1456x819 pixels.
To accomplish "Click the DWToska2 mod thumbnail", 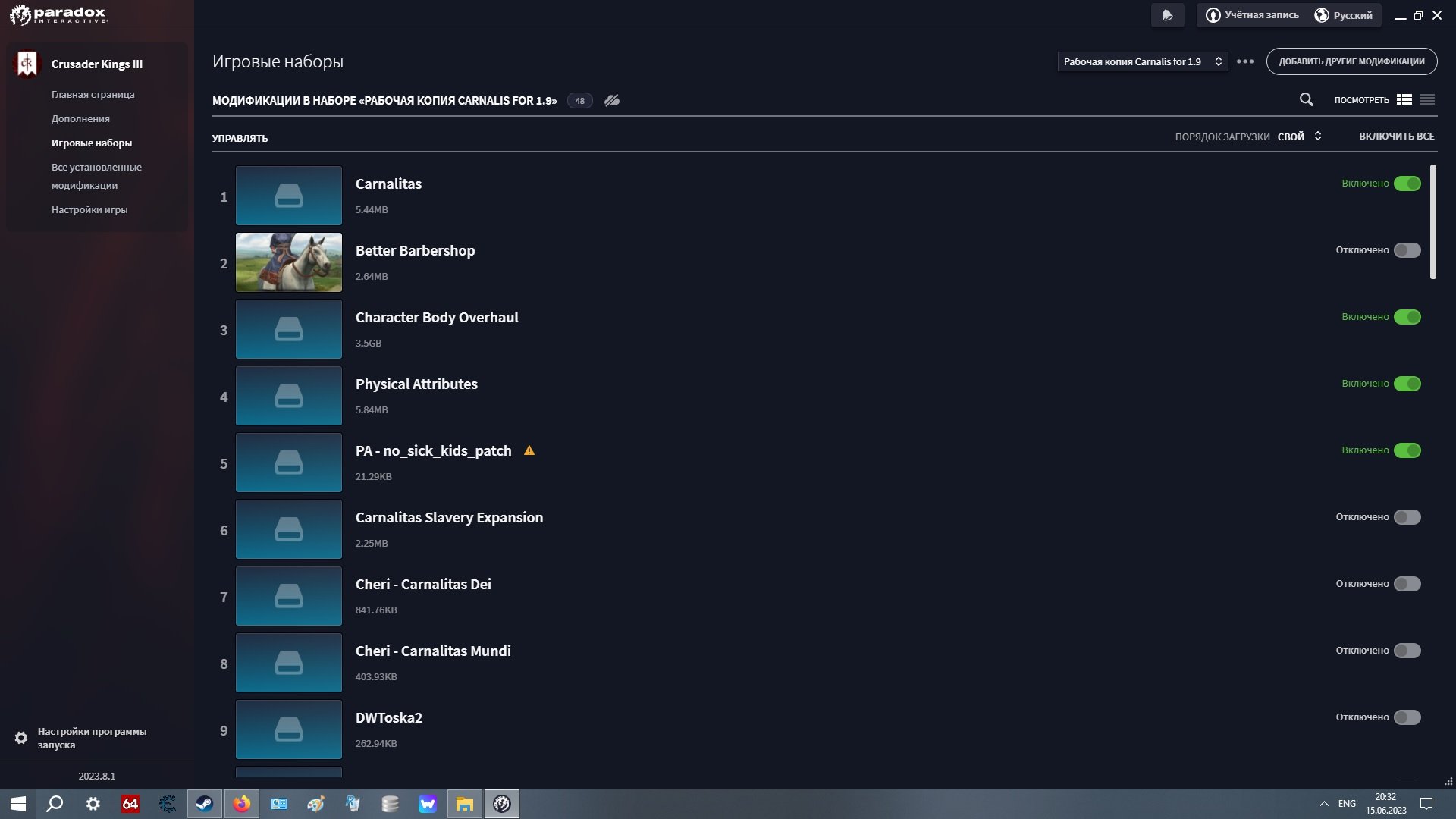I will [289, 730].
